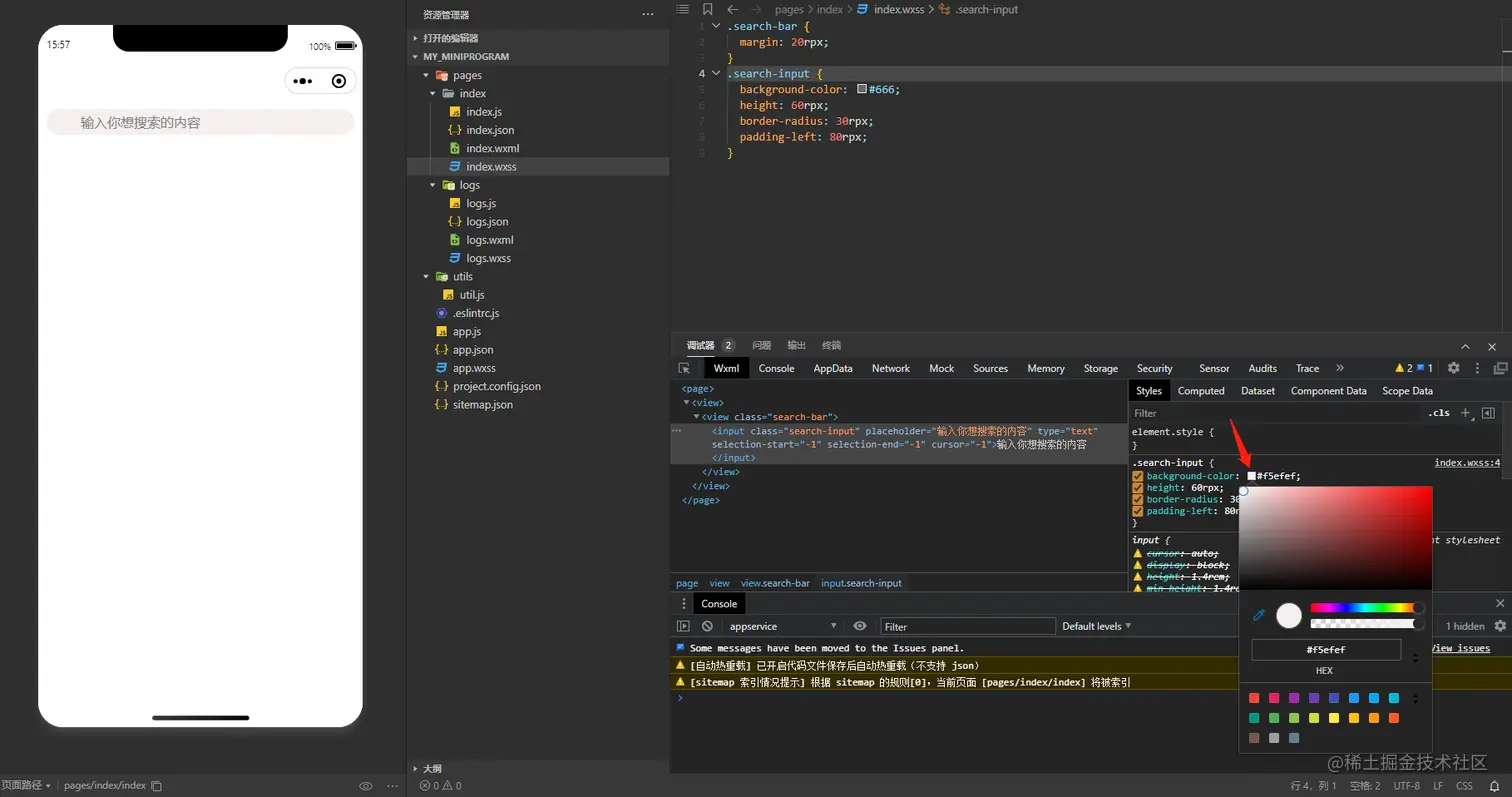Navigate back with the editor arrow
This screenshot has width=1512, height=797.
point(733,9)
